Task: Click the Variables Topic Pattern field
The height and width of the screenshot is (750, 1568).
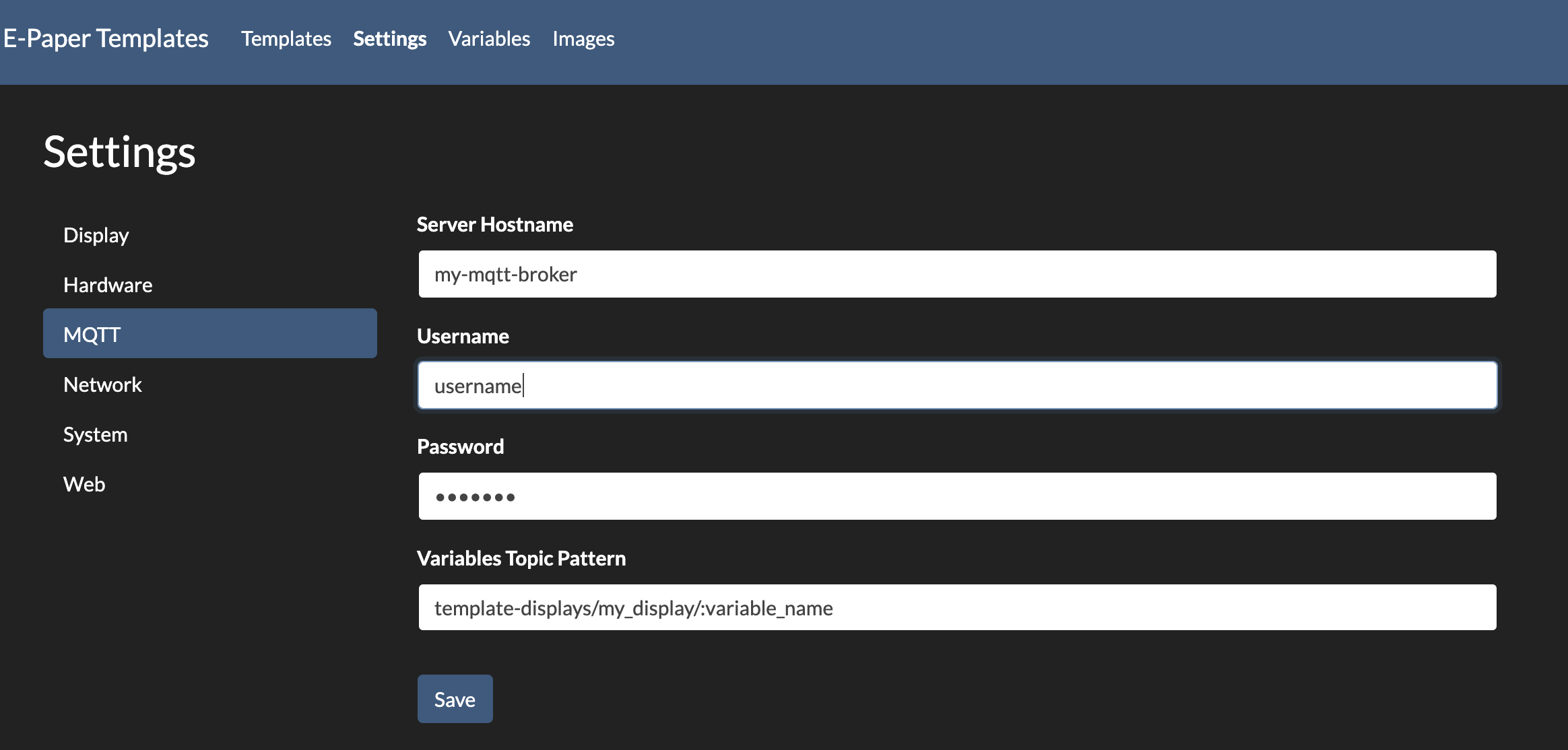Action: [x=957, y=607]
